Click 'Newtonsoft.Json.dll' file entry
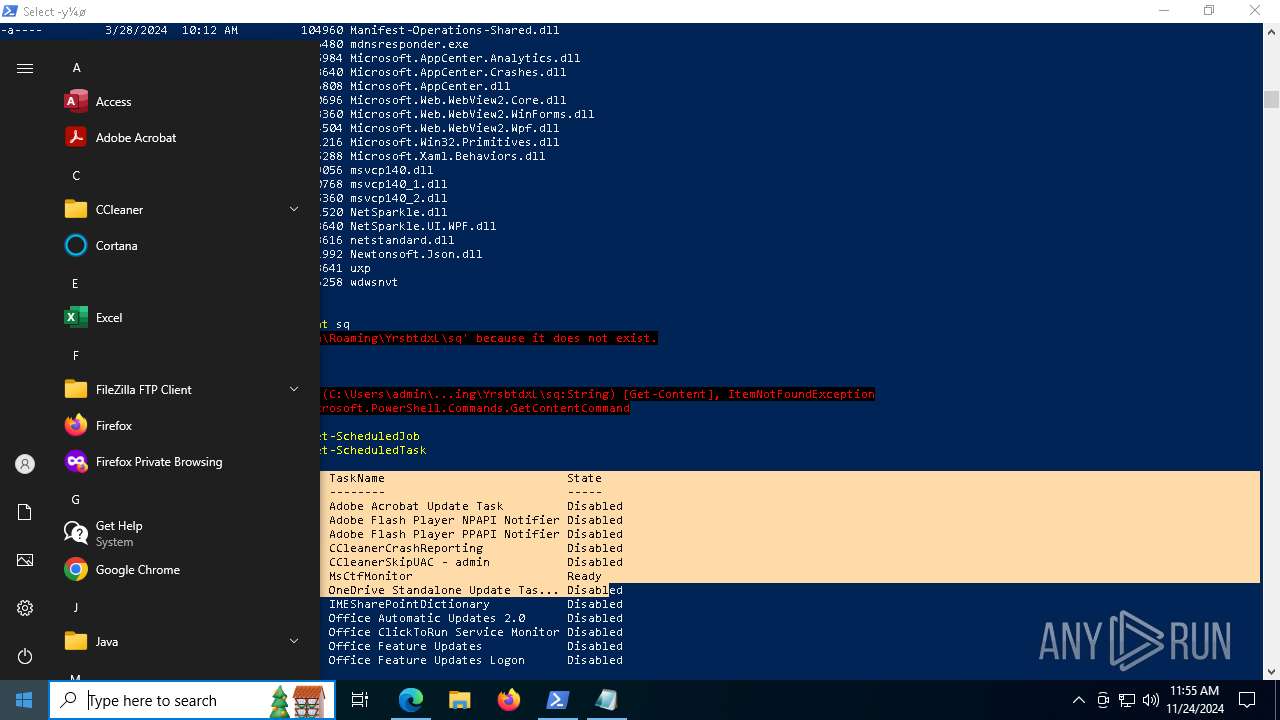The image size is (1280, 720). 416,254
